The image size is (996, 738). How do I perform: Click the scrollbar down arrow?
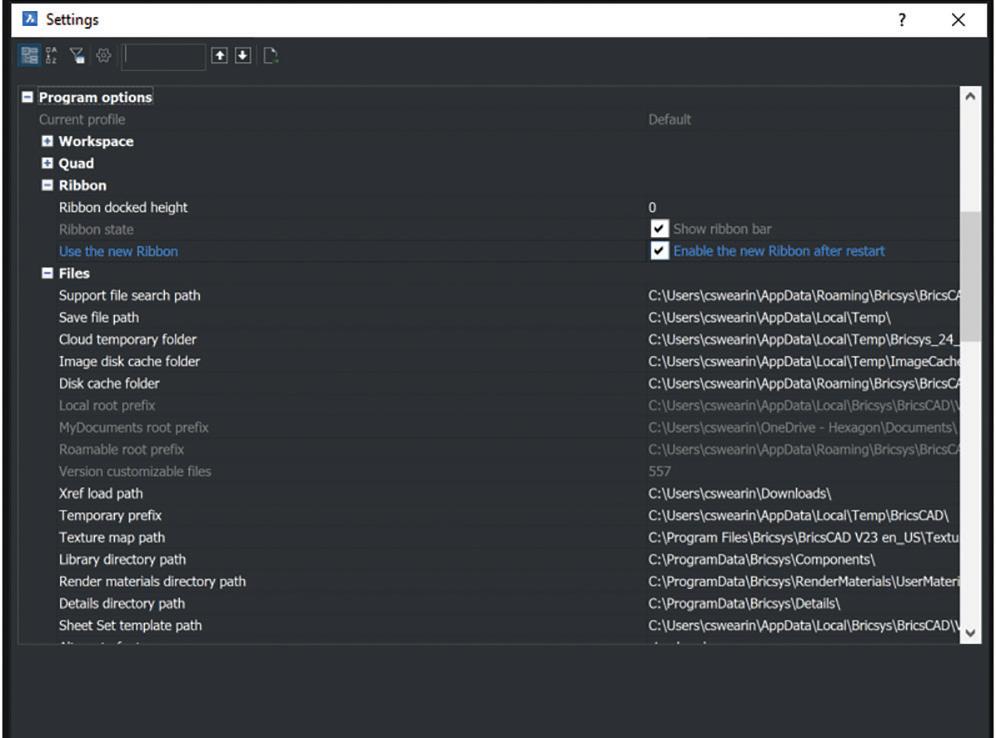[968, 631]
